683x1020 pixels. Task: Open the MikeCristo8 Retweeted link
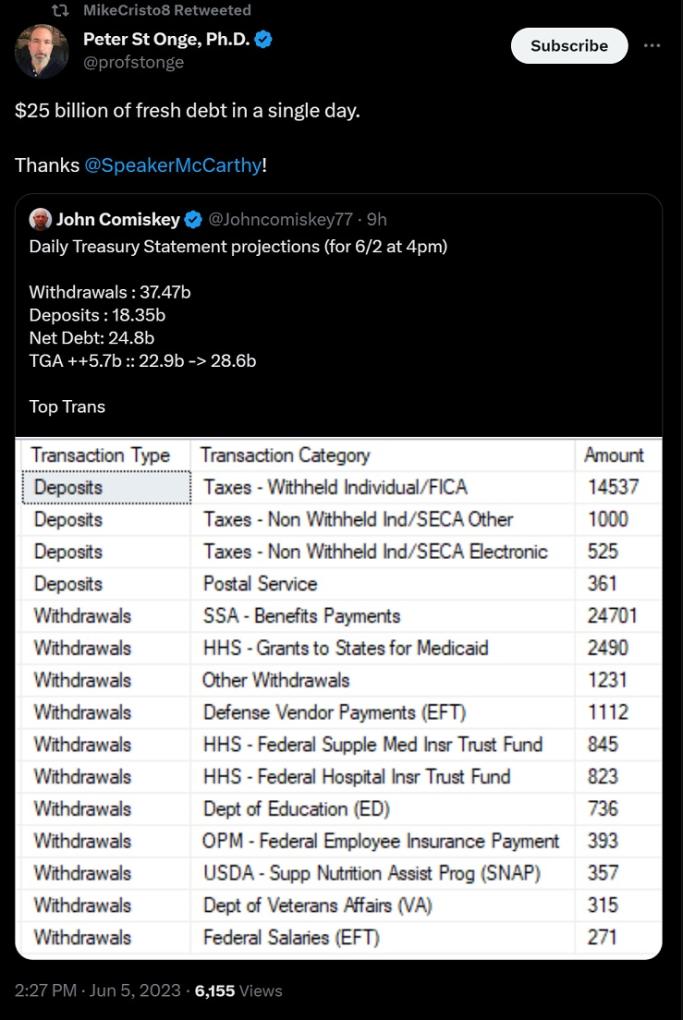(x=167, y=10)
